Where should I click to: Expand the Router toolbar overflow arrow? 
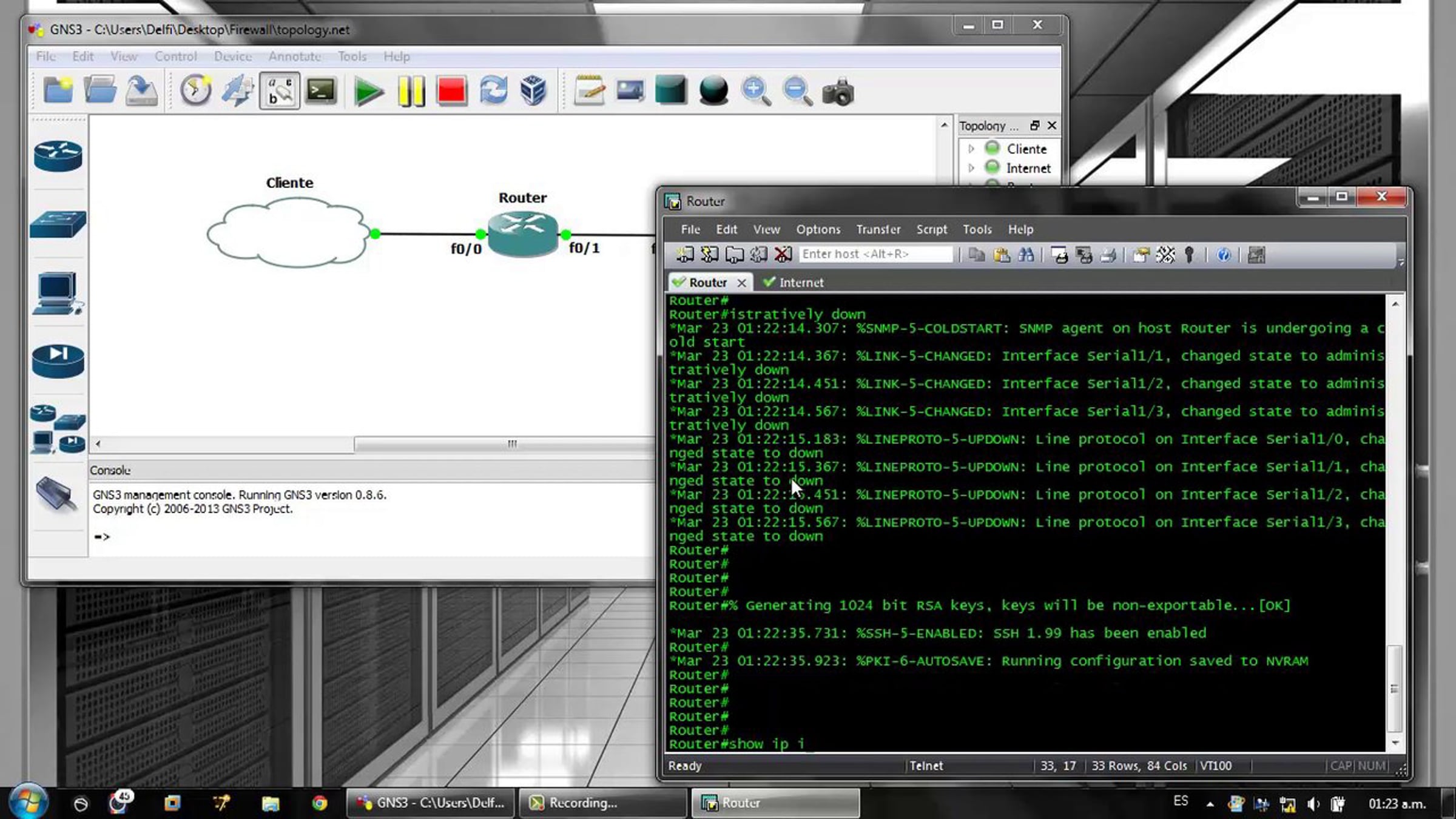click(1401, 262)
